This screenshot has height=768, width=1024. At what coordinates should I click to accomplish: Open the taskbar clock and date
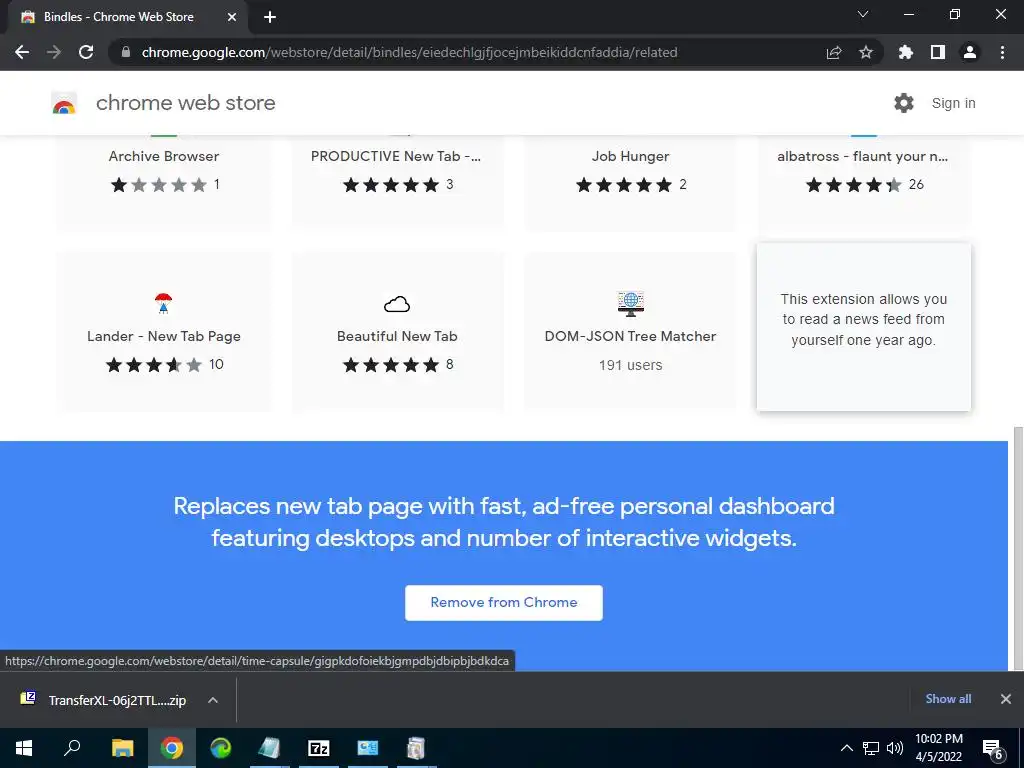coord(939,748)
